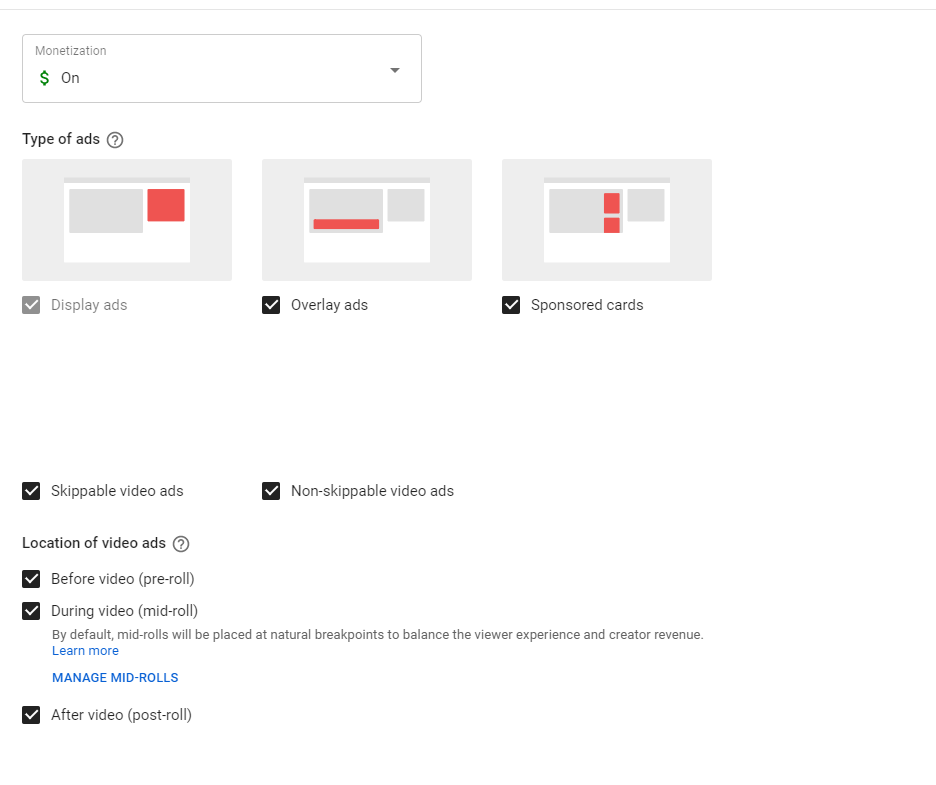Uncheck the Overlay ads checkbox

point(271,305)
